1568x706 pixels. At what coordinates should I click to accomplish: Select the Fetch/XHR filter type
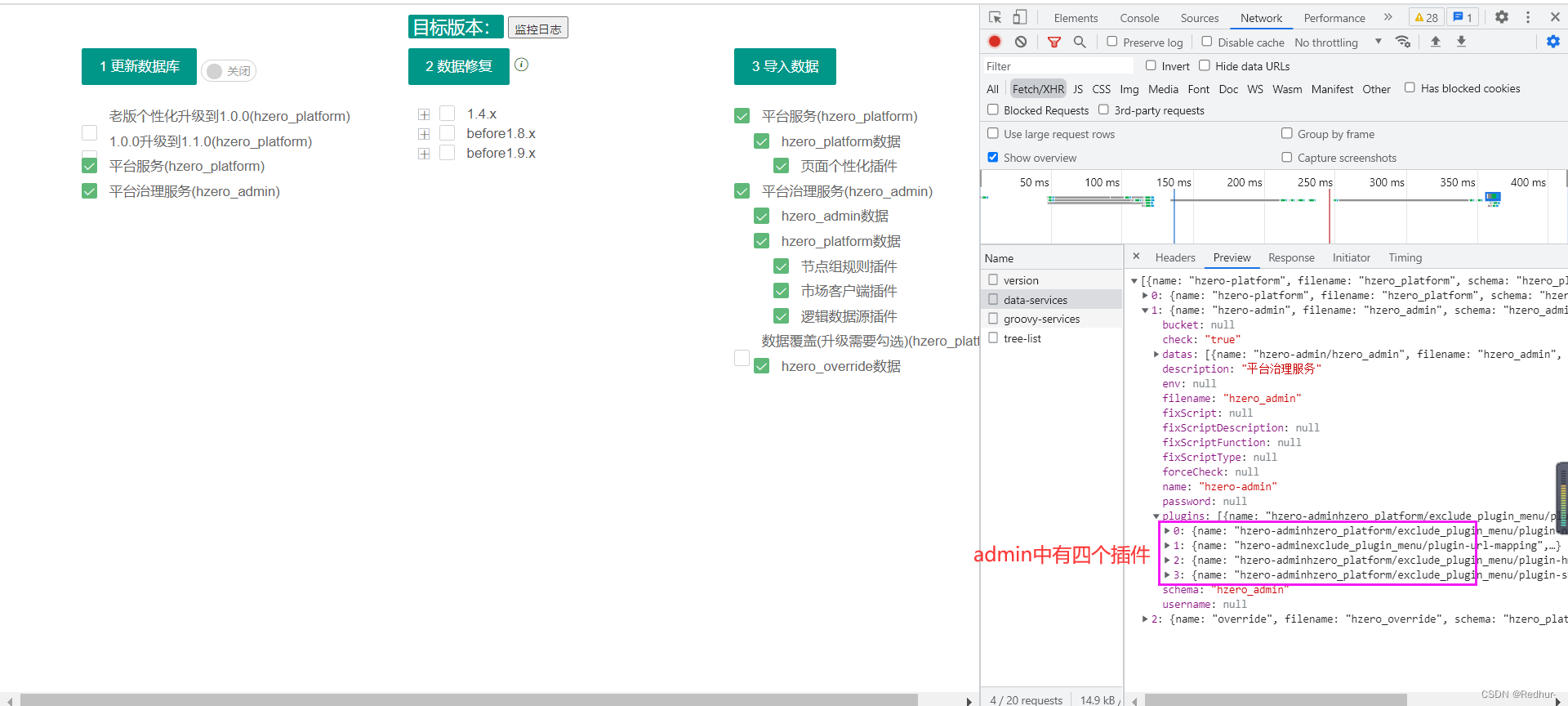(1038, 88)
